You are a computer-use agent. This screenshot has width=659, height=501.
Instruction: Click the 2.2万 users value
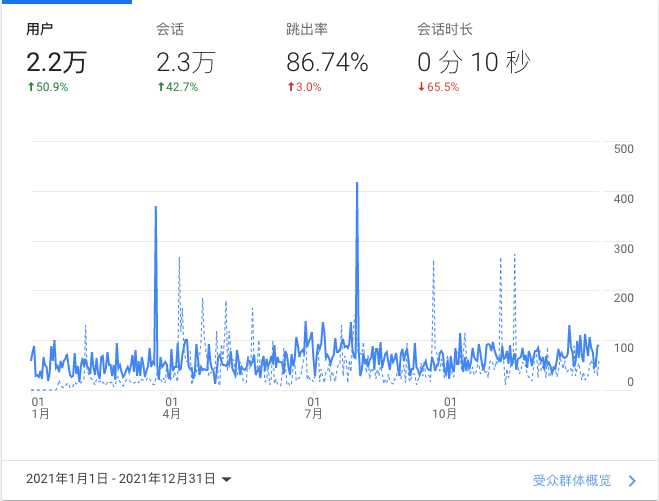point(56,63)
